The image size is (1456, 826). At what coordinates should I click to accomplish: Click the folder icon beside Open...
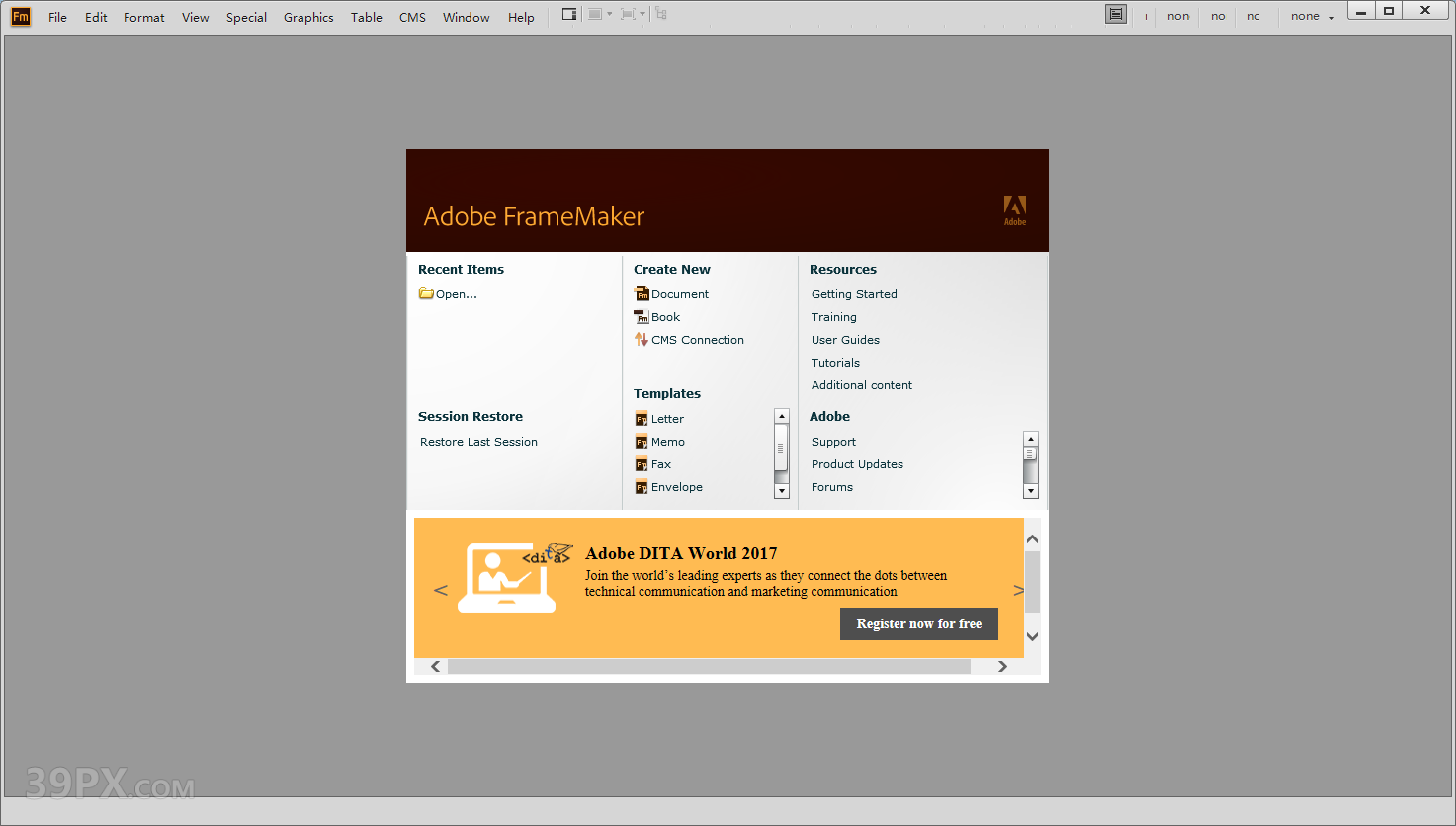(x=426, y=293)
